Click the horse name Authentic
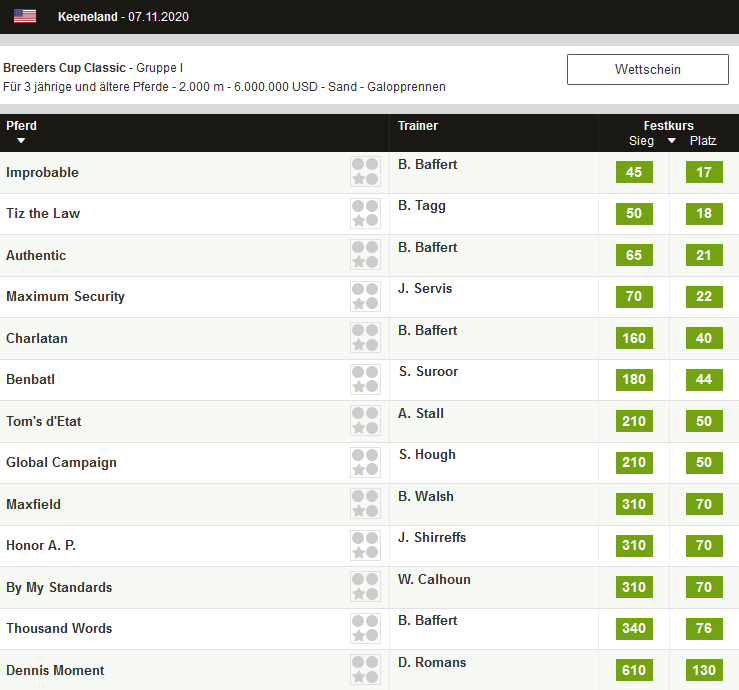The width and height of the screenshot is (739, 690). tap(36, 255)
